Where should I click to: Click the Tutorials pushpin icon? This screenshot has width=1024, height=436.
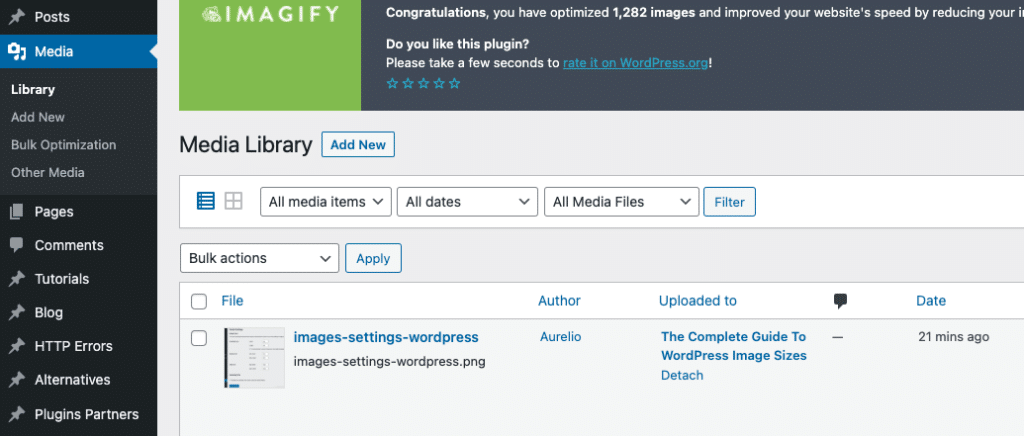[x=17, y=279]
